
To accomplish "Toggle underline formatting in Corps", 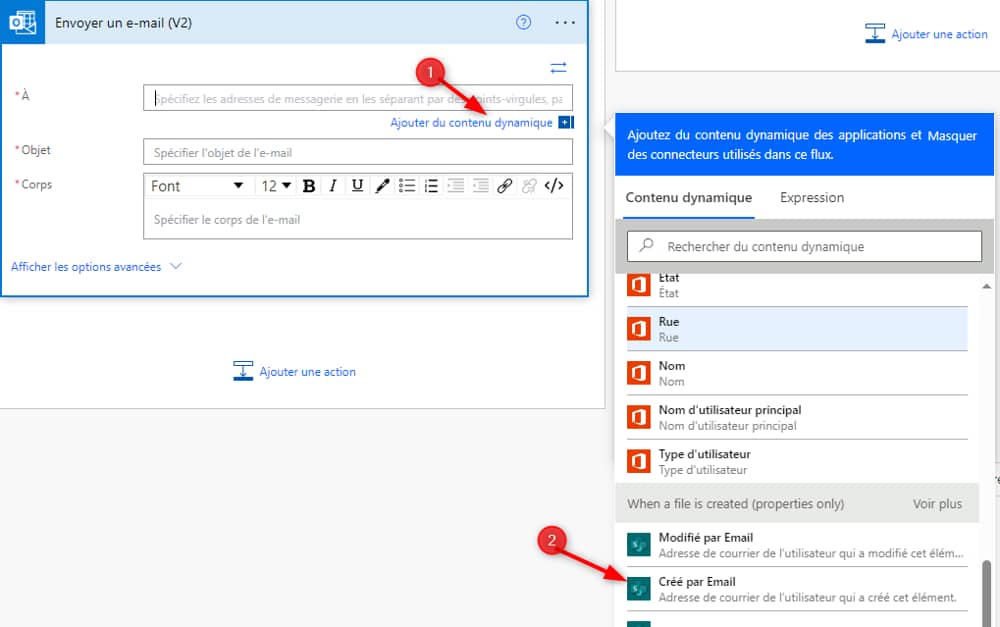I will (357, 186).
